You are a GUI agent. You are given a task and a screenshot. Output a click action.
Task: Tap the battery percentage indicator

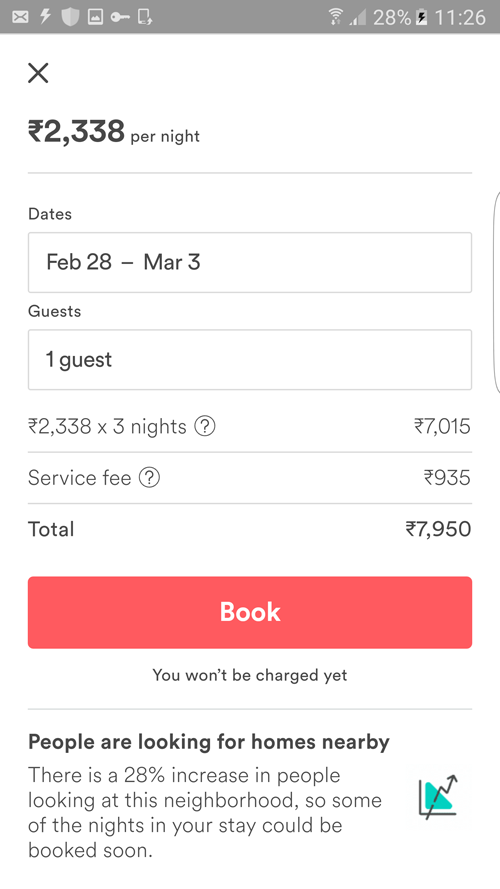(392, 18)
